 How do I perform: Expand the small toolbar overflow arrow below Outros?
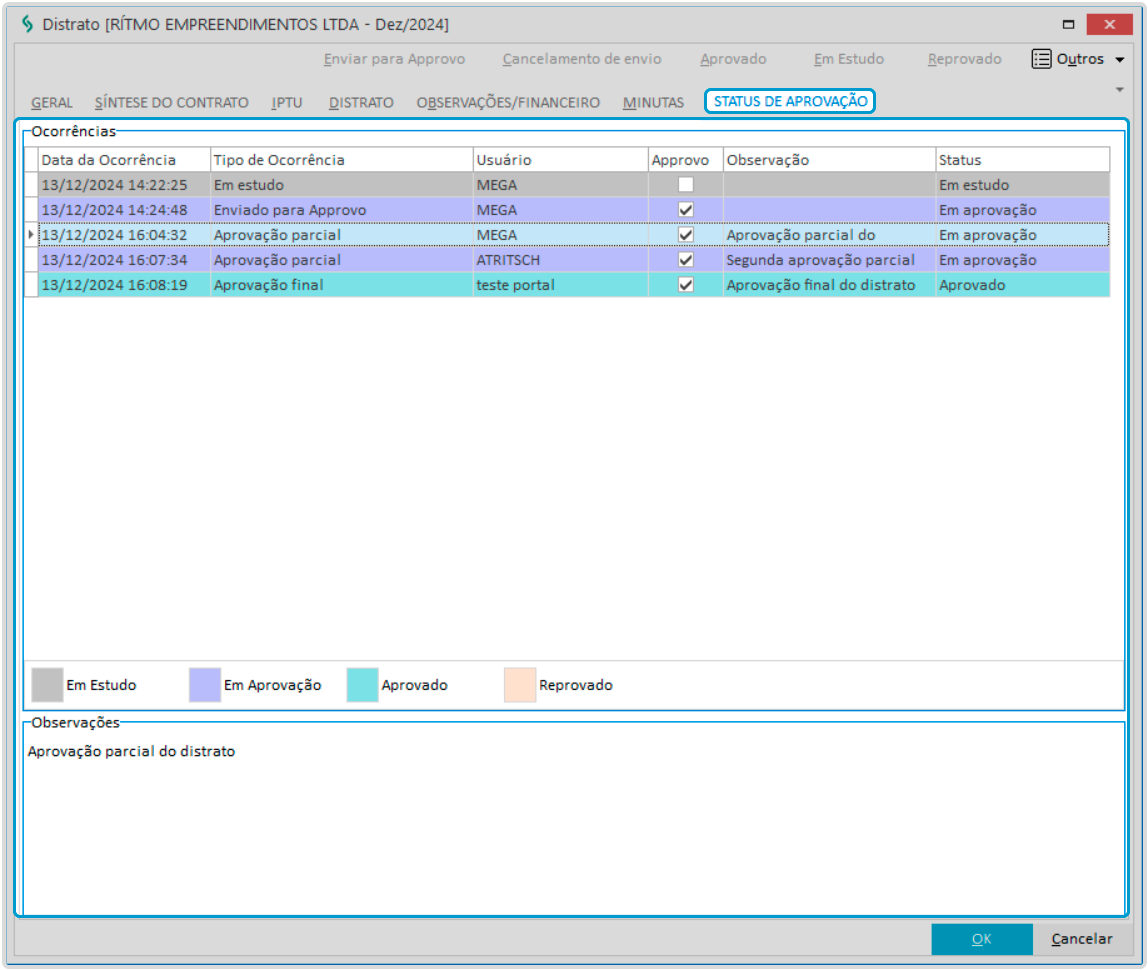[x=1119, y=89]
